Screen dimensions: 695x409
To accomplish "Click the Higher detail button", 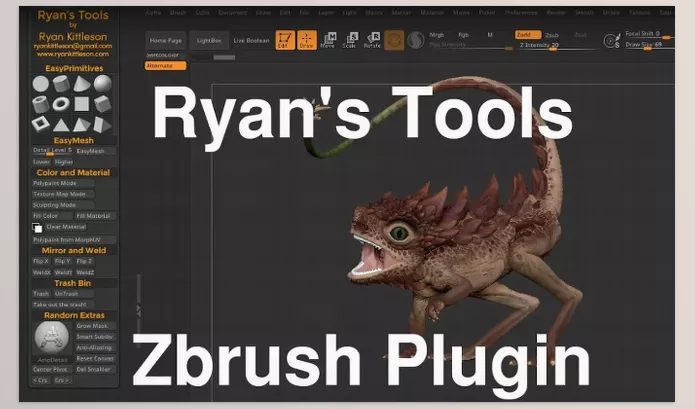I will 64,162.
